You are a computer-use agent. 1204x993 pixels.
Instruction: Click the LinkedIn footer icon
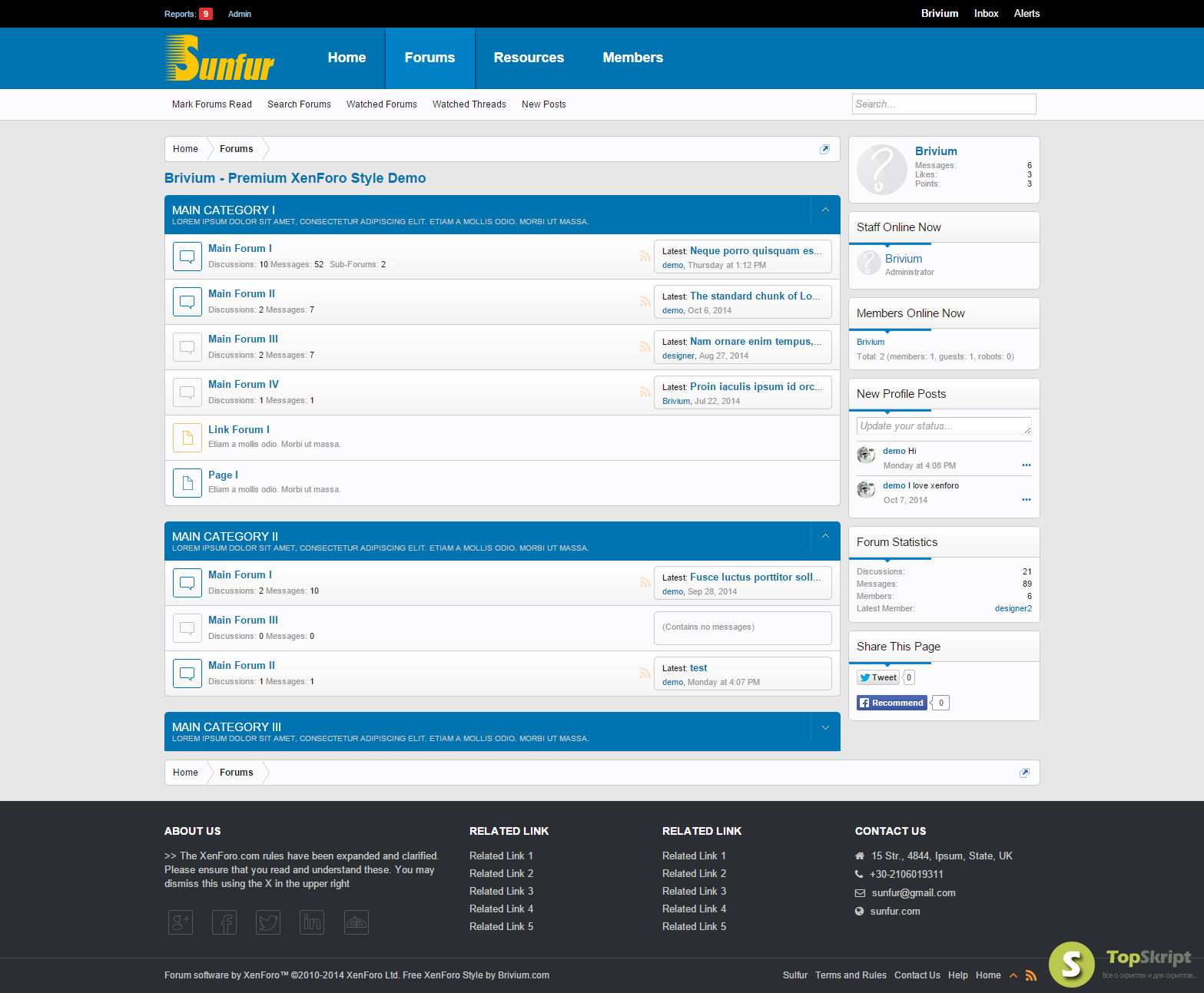(312, 922)
